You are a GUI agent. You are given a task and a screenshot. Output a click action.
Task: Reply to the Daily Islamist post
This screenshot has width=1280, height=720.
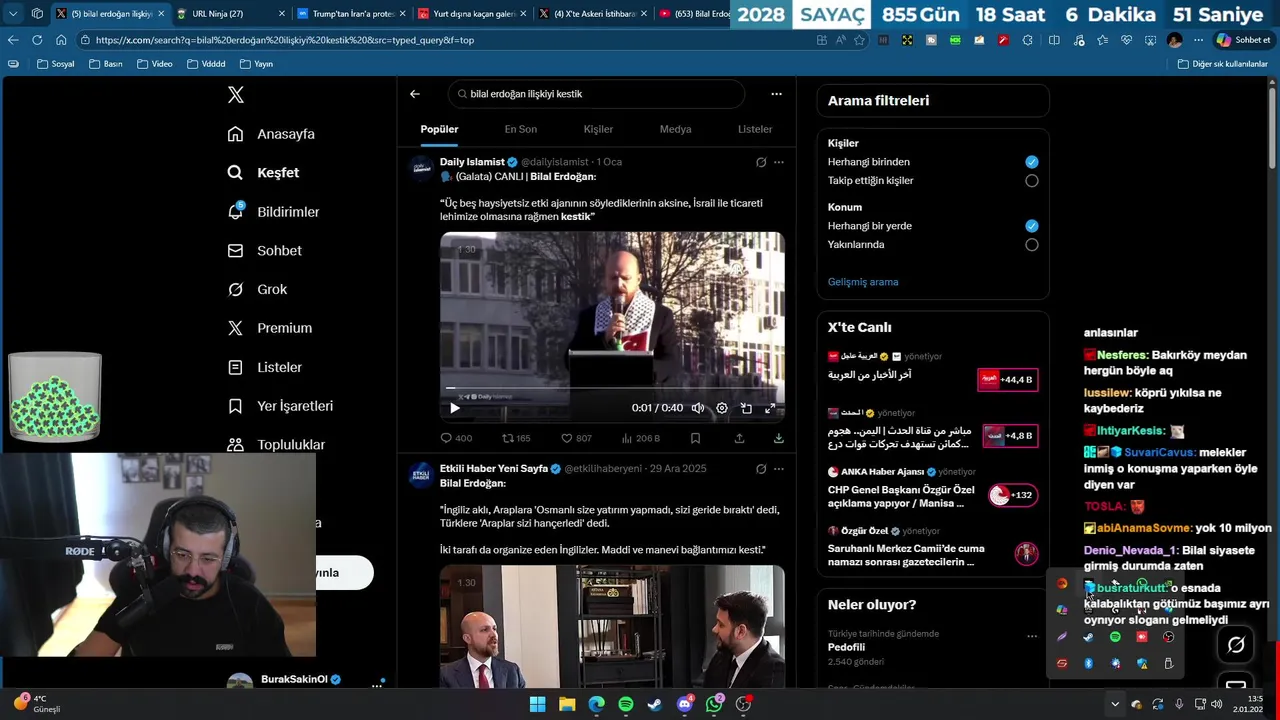coord(456,438)
